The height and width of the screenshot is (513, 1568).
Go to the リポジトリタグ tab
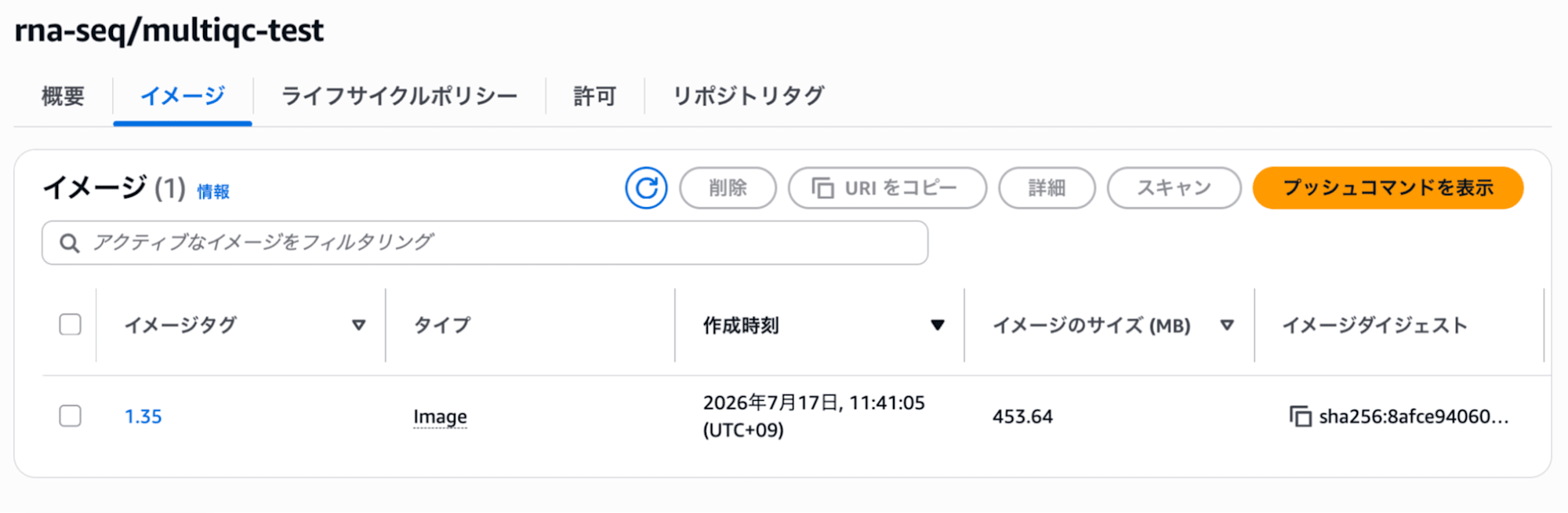(749, 96)
